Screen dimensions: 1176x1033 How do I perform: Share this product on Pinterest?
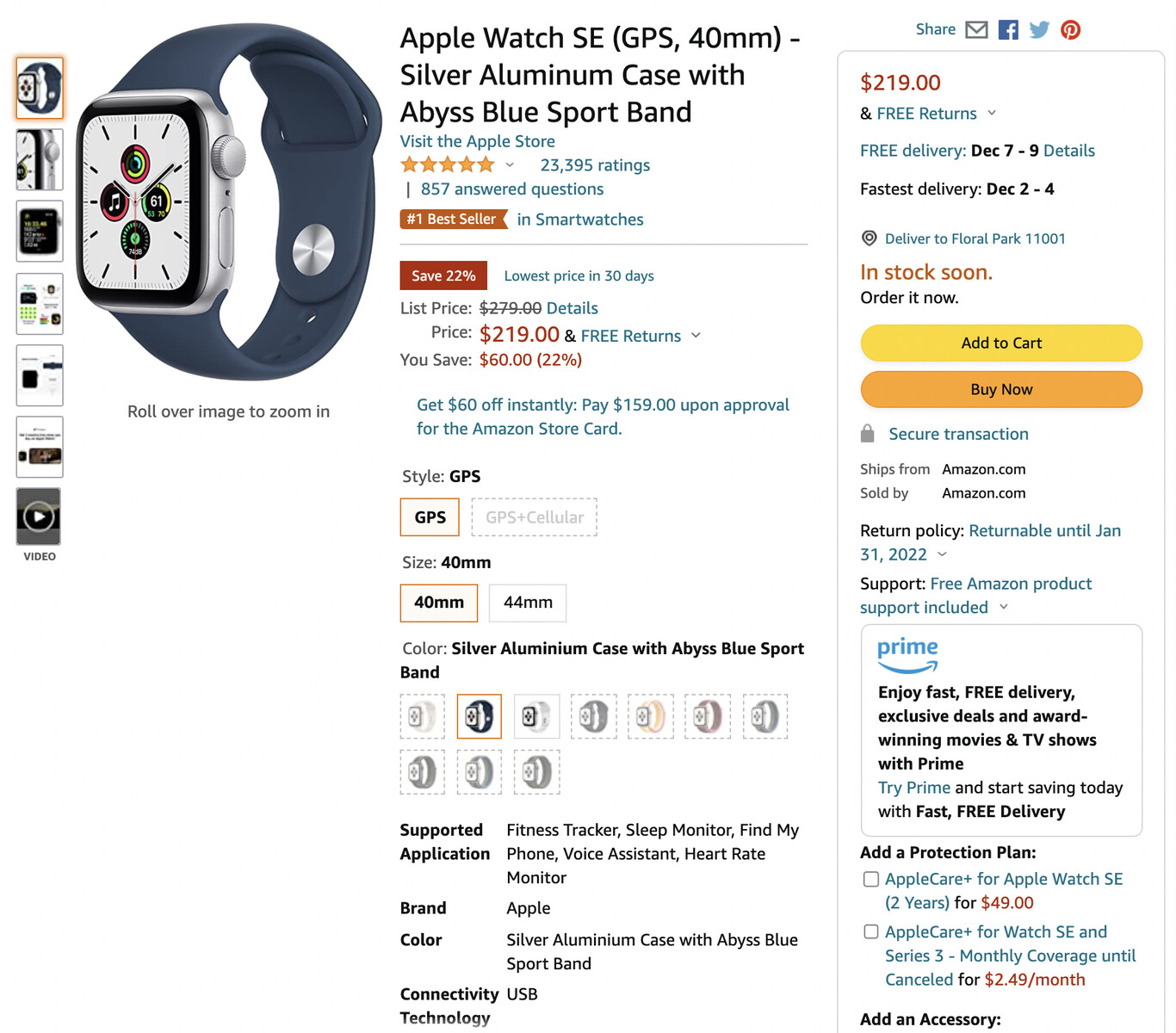[1070, 30]
